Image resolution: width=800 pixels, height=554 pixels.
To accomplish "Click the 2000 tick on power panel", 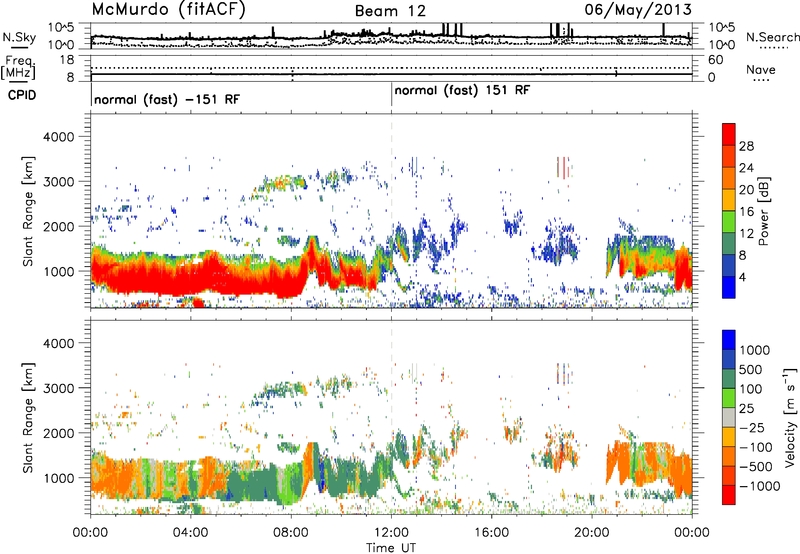I will point(58,226).
